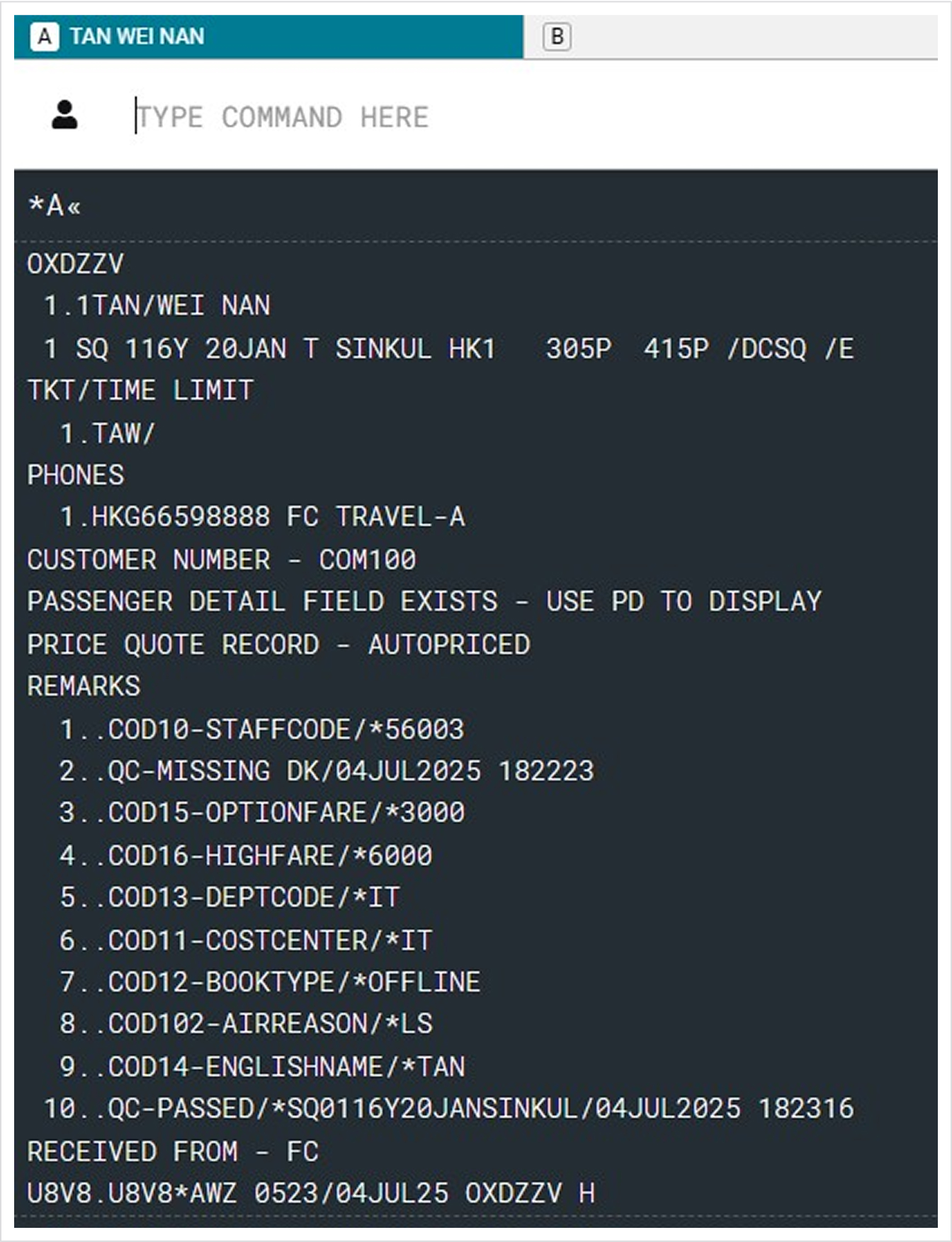Select the SQ 116Y 20JAN flight segment line
Viewport: 952px width, 1242px height.
click(448, 349)
